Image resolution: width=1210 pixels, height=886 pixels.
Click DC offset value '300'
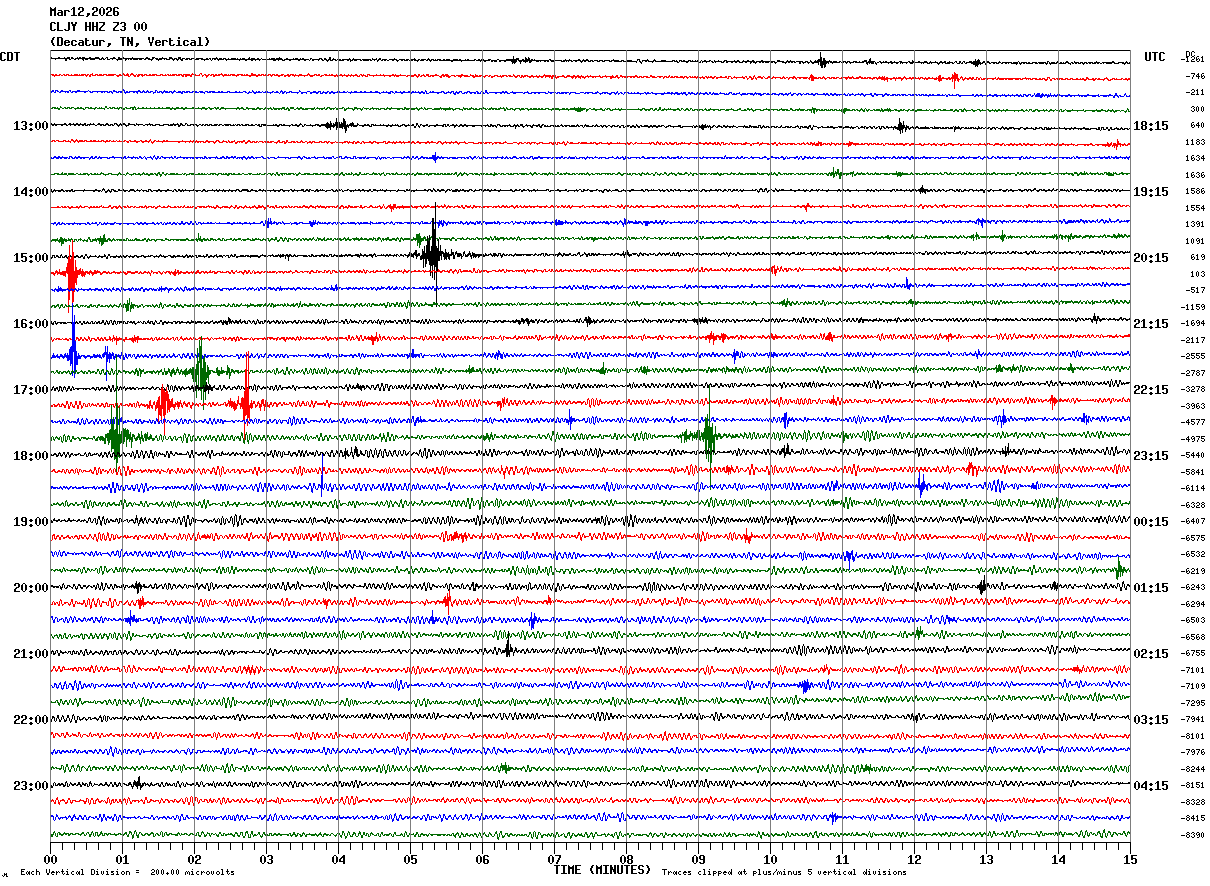click(1197, 109)
